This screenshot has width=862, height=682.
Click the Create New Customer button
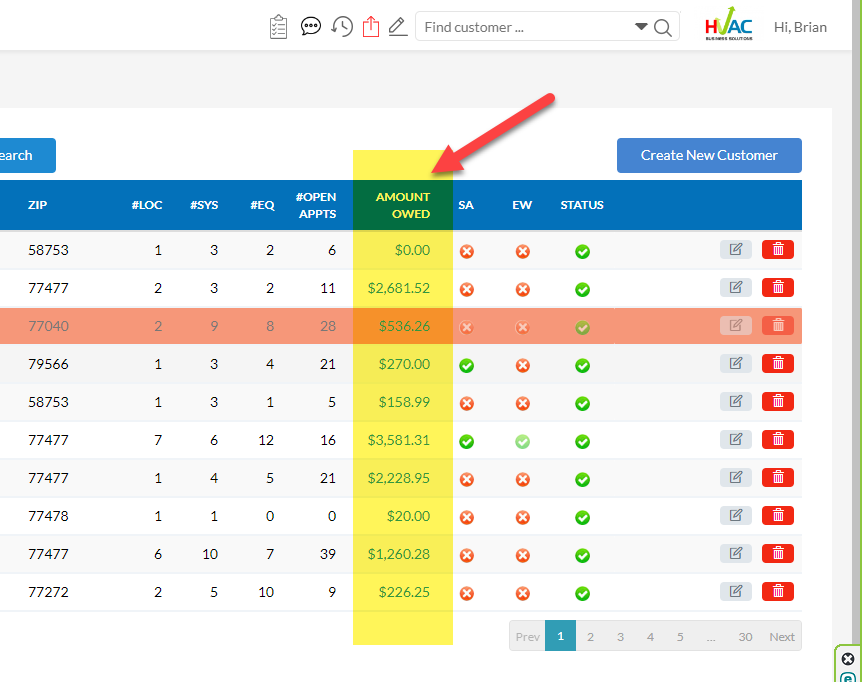tap(709, 155)
